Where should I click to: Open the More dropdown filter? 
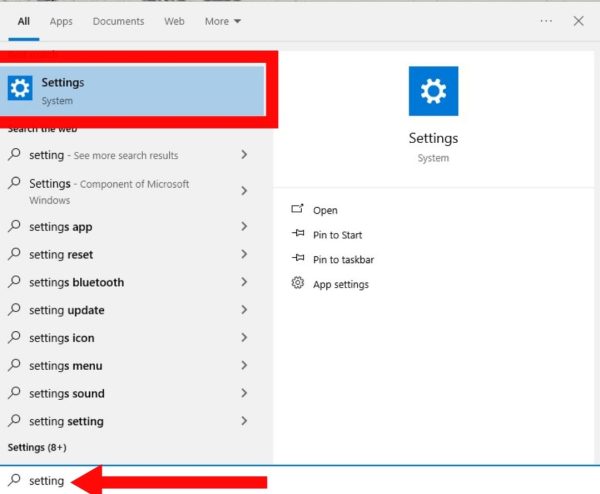[222, 21]
